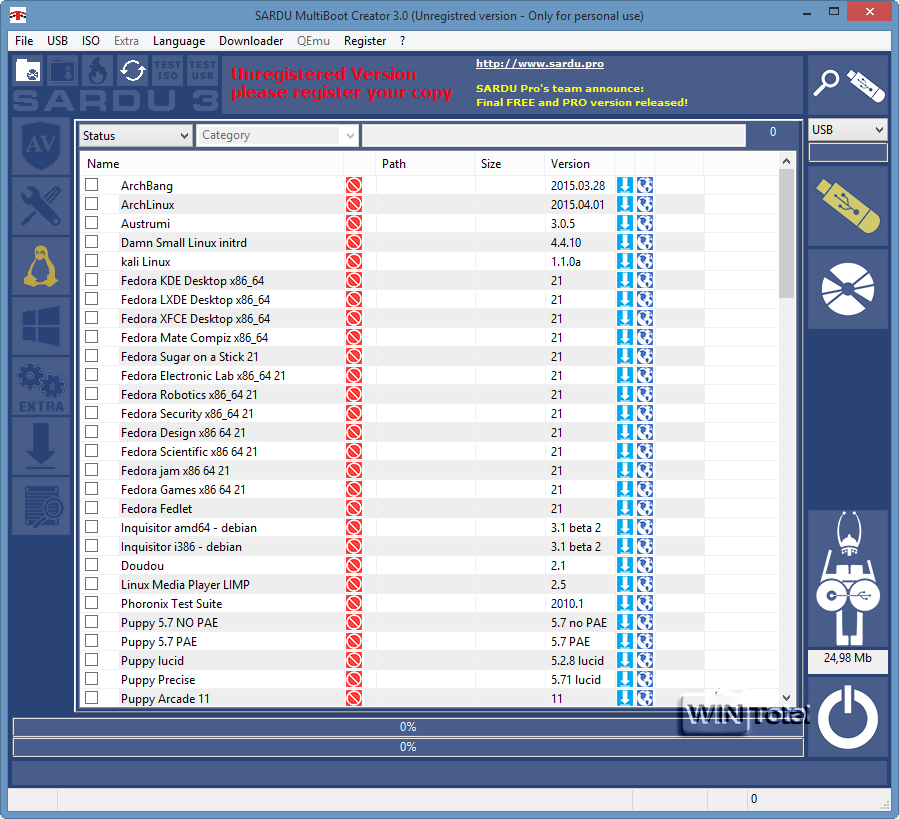
Task: Open the report search sidebar icon
Action: click(41, 506)
